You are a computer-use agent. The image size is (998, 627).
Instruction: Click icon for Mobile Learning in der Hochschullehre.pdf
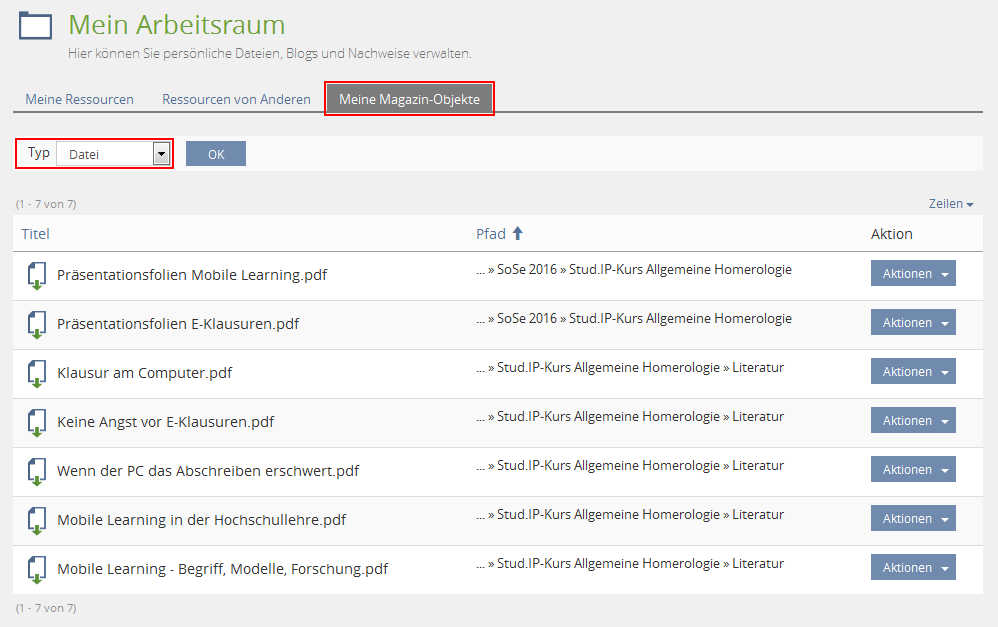coord(36,520)
